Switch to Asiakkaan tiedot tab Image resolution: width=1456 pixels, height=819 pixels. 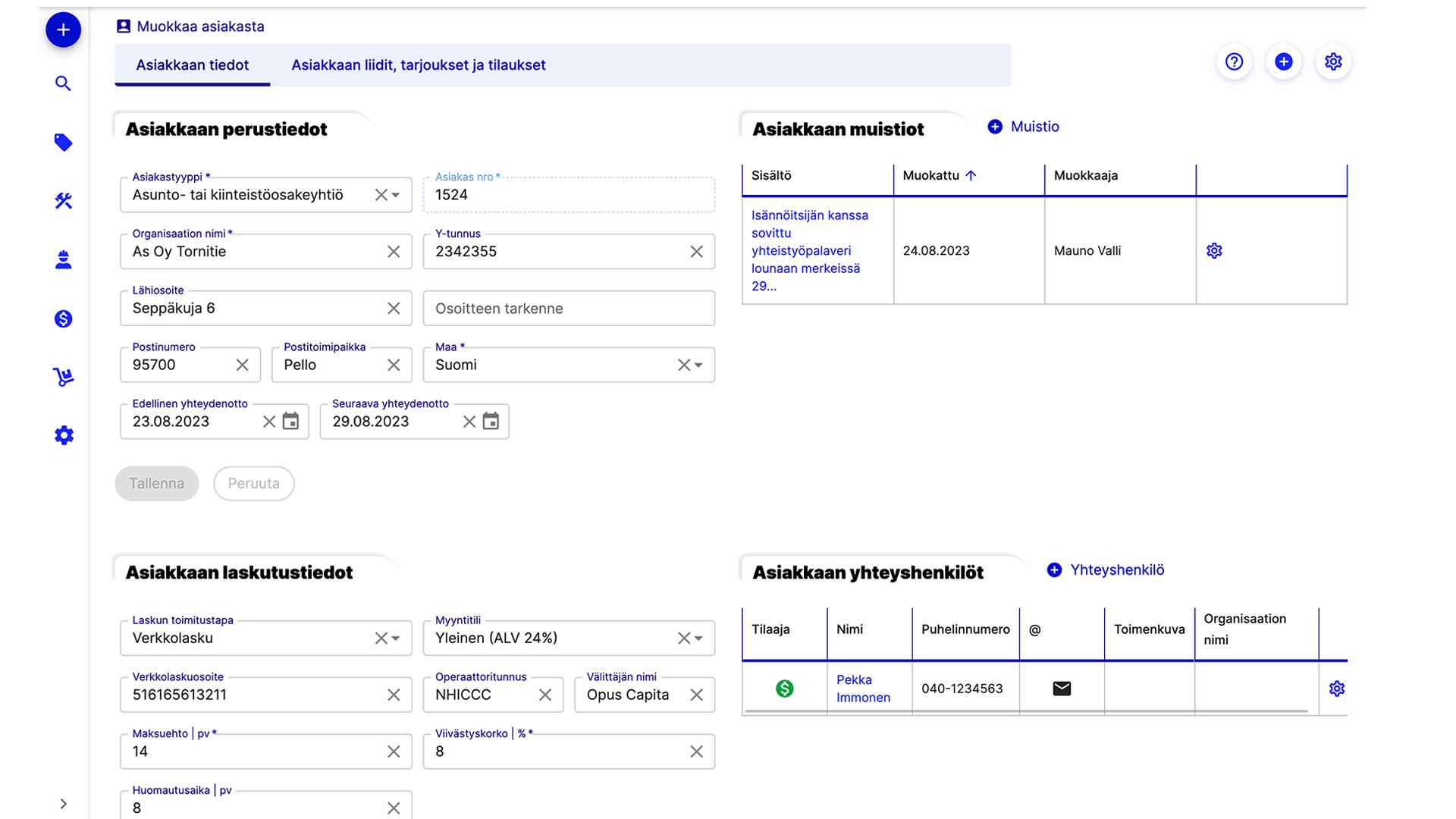pos(193,65)
